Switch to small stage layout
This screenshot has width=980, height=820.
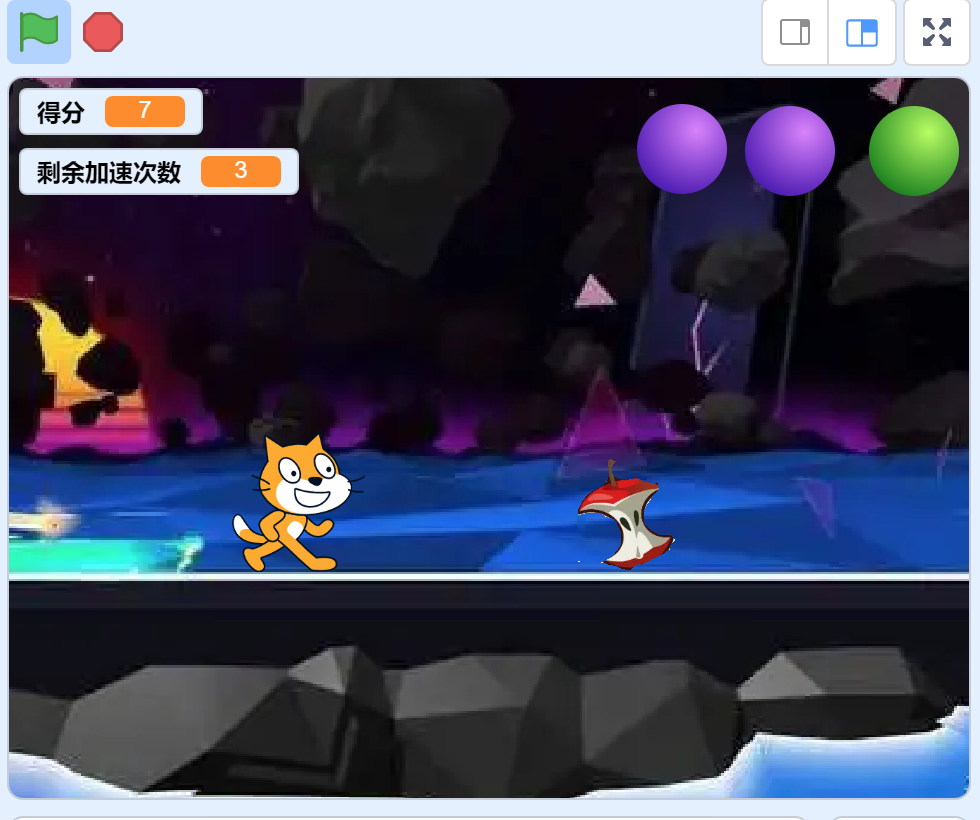click(795, 32)
